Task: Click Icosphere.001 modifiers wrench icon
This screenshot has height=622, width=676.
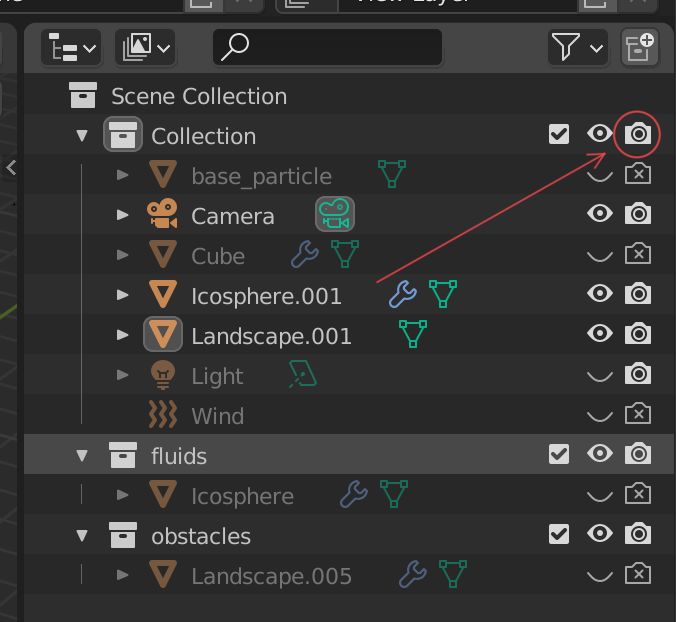Action: pos(403,294)
